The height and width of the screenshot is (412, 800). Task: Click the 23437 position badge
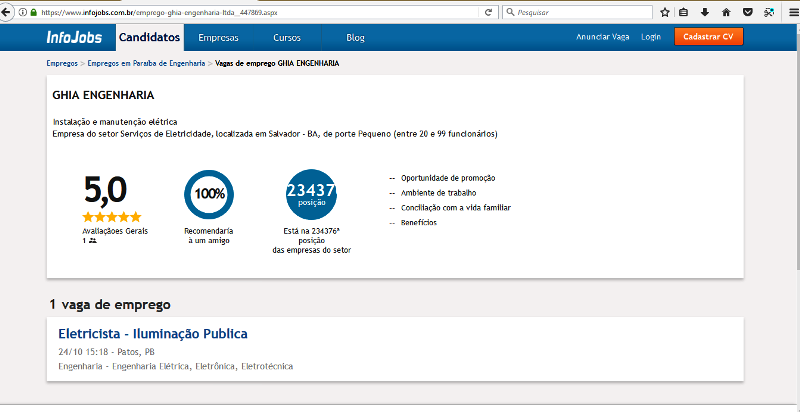tap(311, 194)
